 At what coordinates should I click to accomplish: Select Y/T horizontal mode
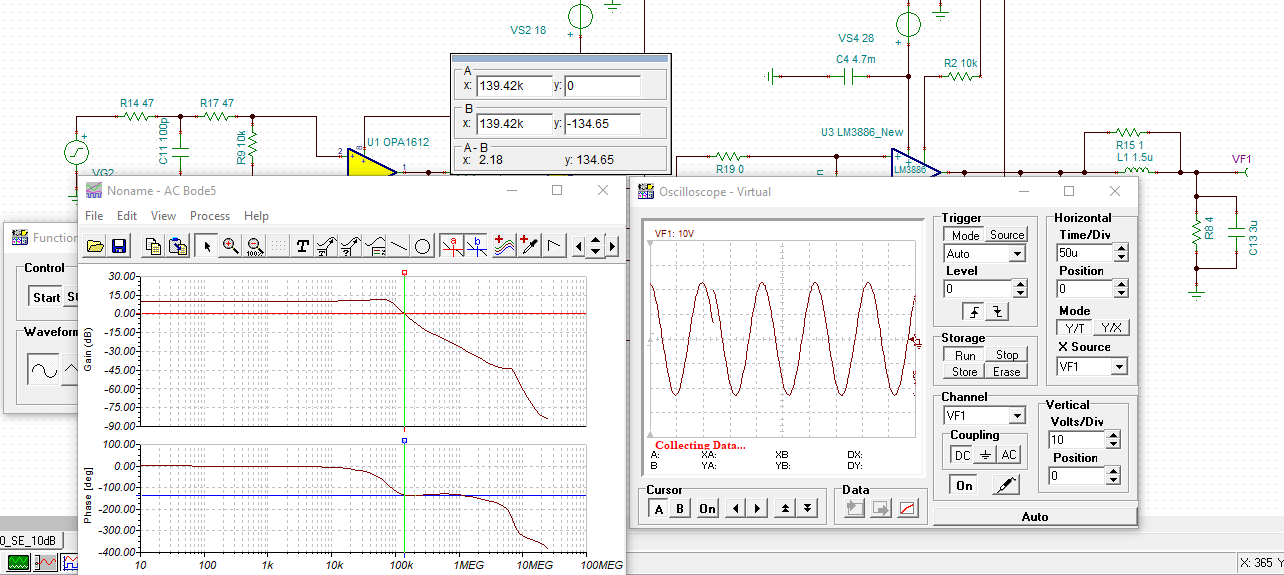click(1075, 327)
